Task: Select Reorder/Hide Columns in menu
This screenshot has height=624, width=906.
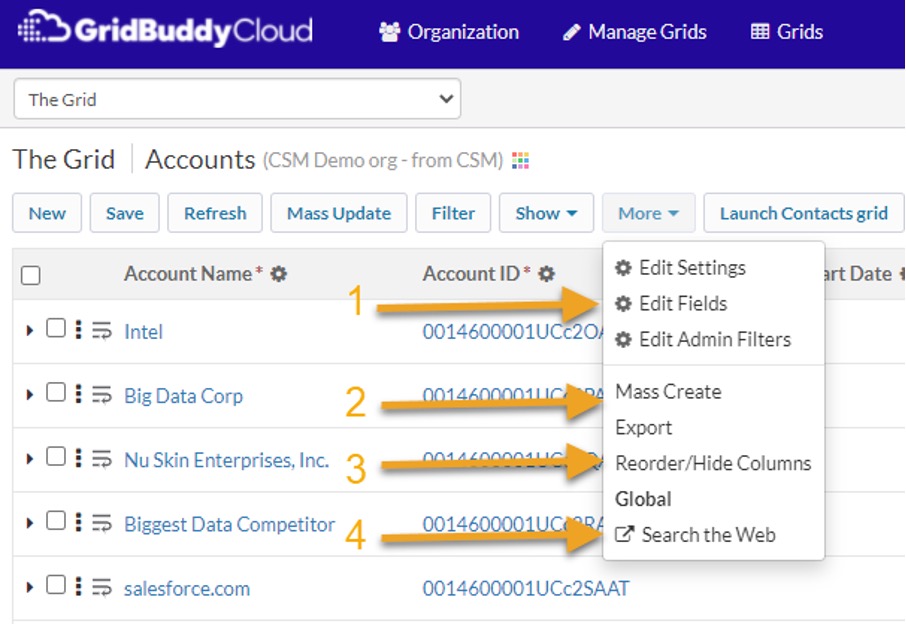Action: (714, 463)
